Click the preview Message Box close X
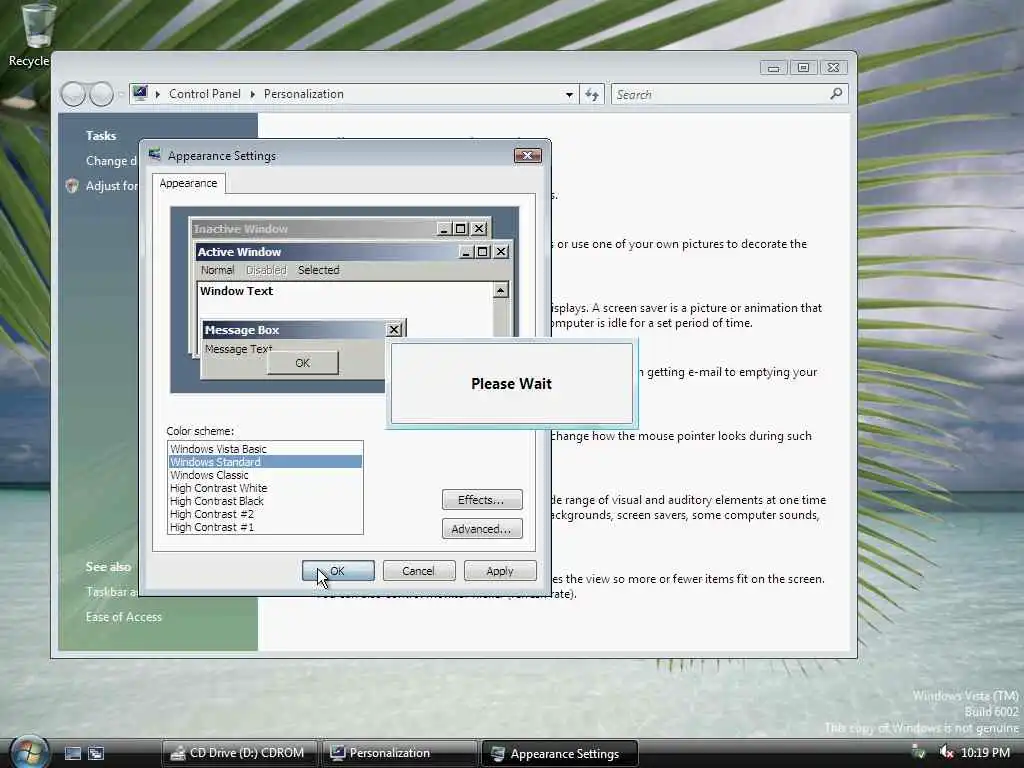Screen dimensions: 1024x768 tap(394, 330)
